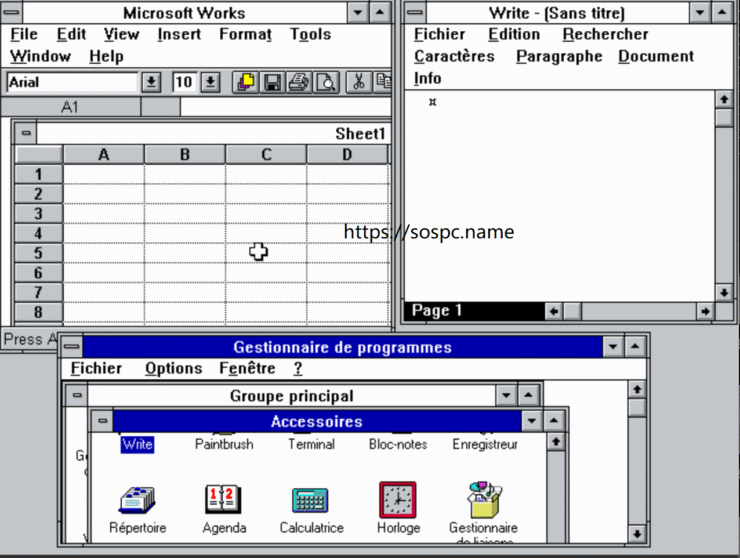740x558 pixels.
Task: Open the Répertoire accessory icon
Action: pos(137,501)
